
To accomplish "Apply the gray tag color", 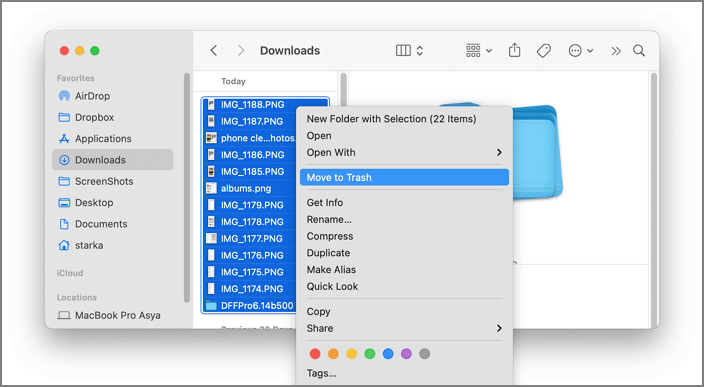I will pyautogui.click(x=424, y=354).
